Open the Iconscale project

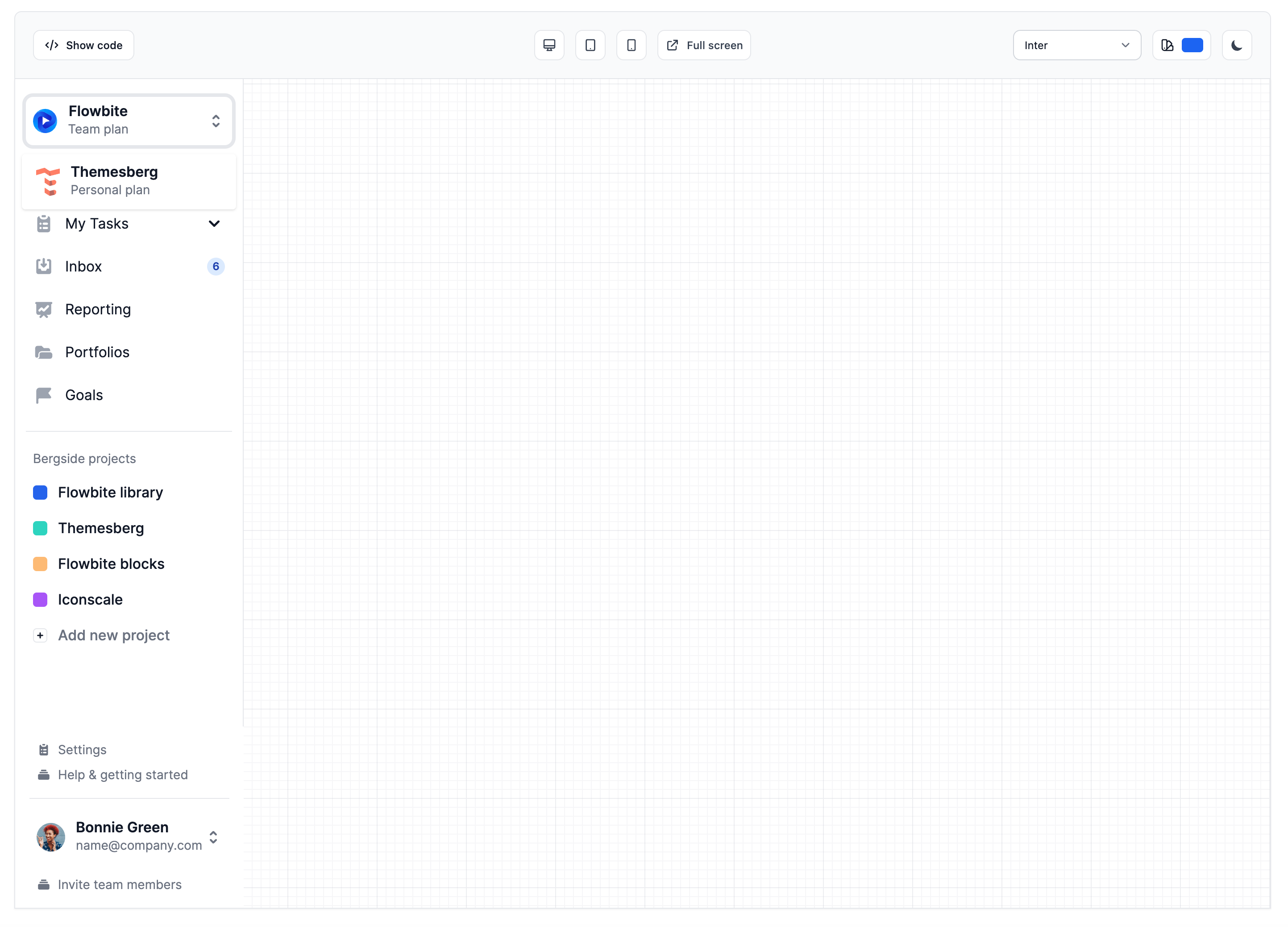(x=90, y=600)
